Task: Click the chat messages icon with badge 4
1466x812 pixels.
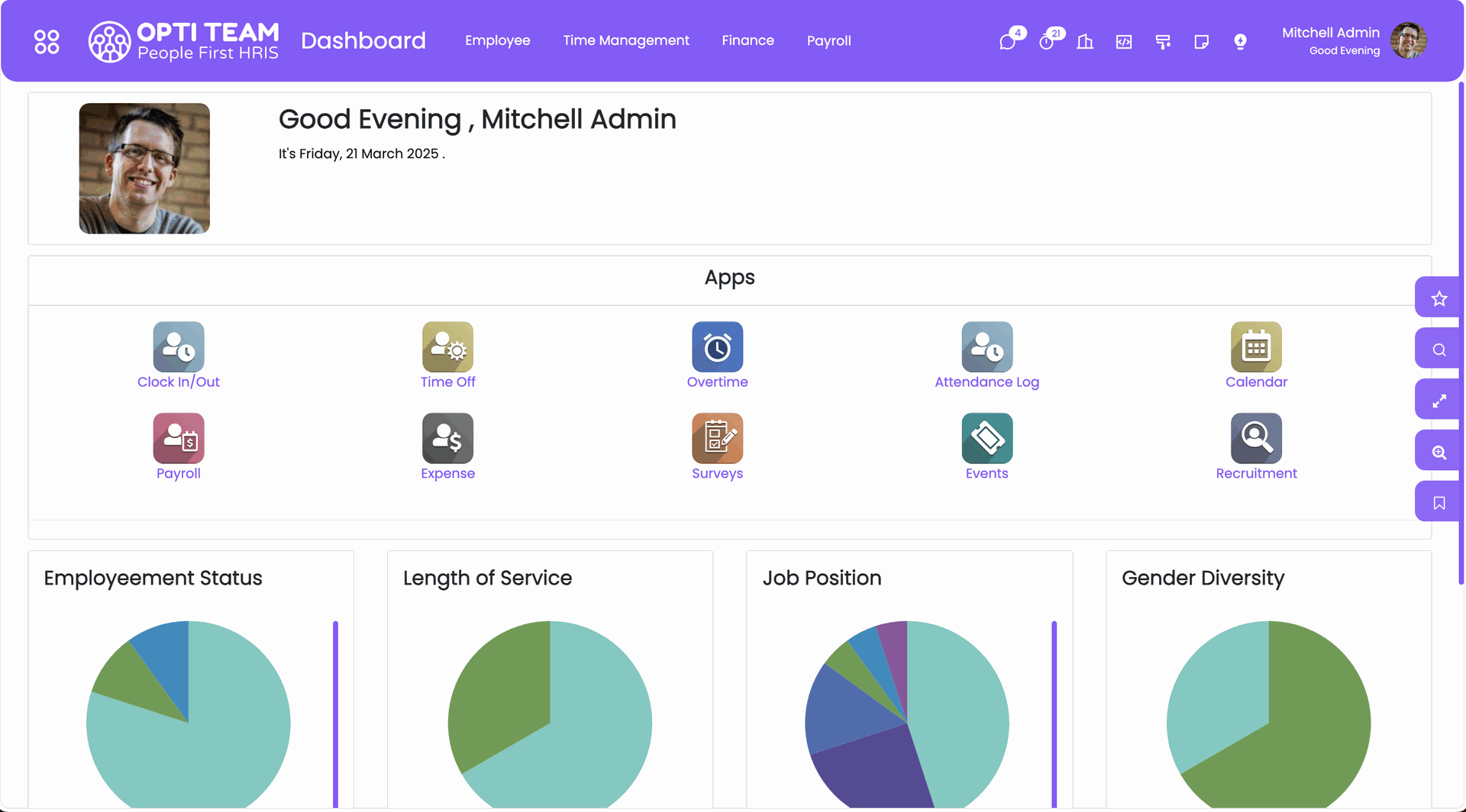Action: coord(1008,41)
